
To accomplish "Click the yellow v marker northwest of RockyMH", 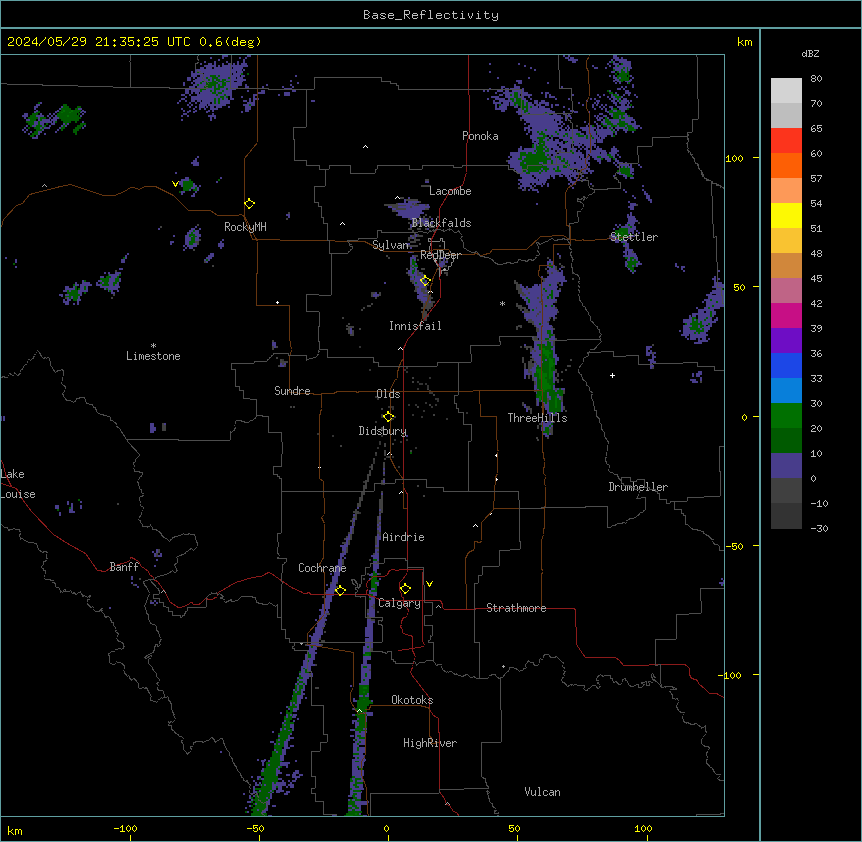I will coord(175,184).
